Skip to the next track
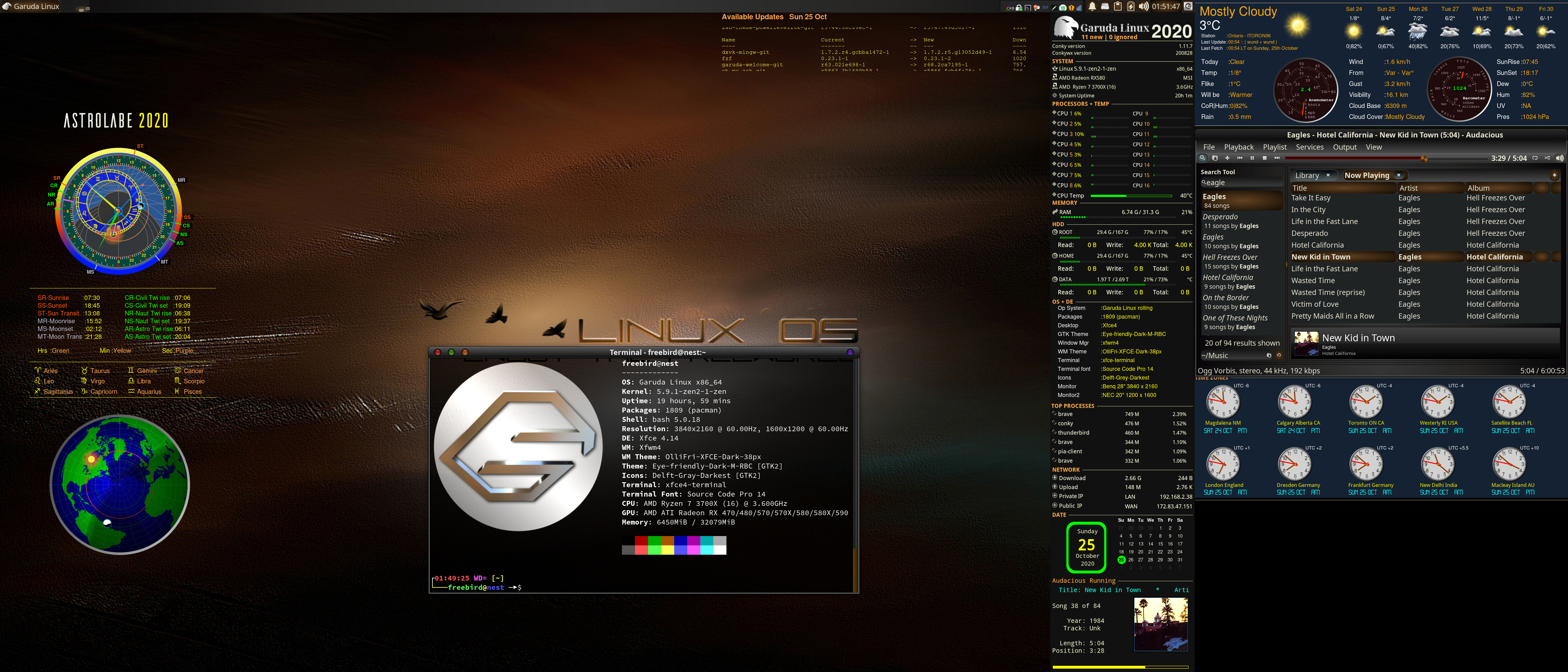Image resolution: width=1568 pixels, height=672 pixels. (1277, 158)
